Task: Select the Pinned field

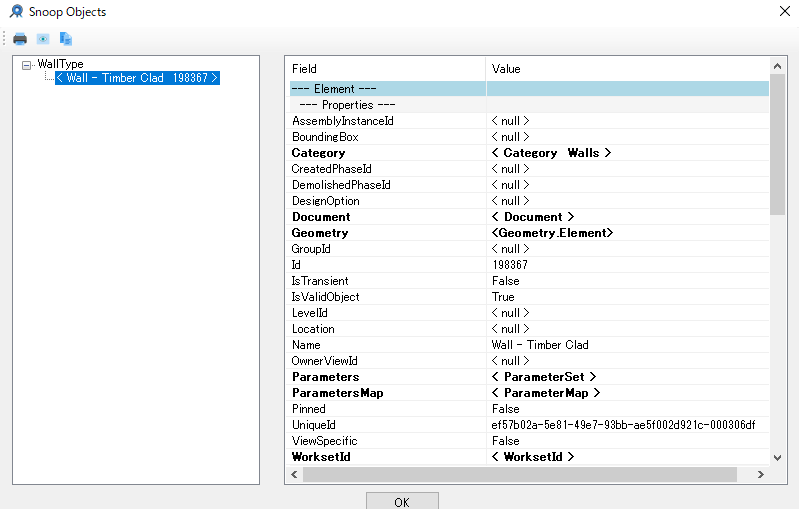Action: click(x=309, y=409)
